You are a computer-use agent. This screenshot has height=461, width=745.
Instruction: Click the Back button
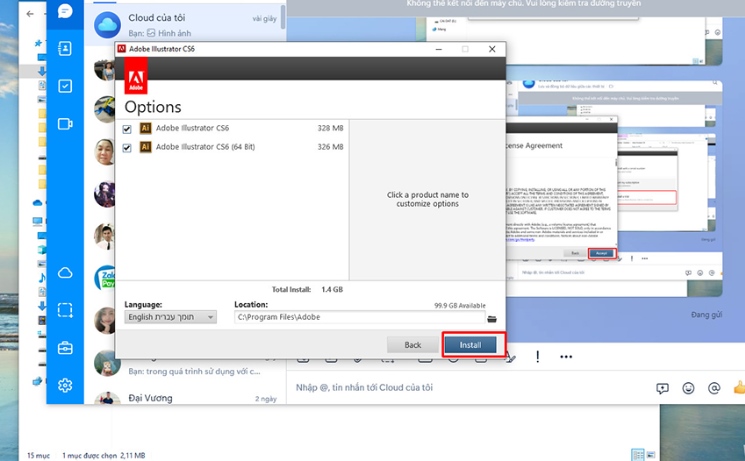click(412, 345)
